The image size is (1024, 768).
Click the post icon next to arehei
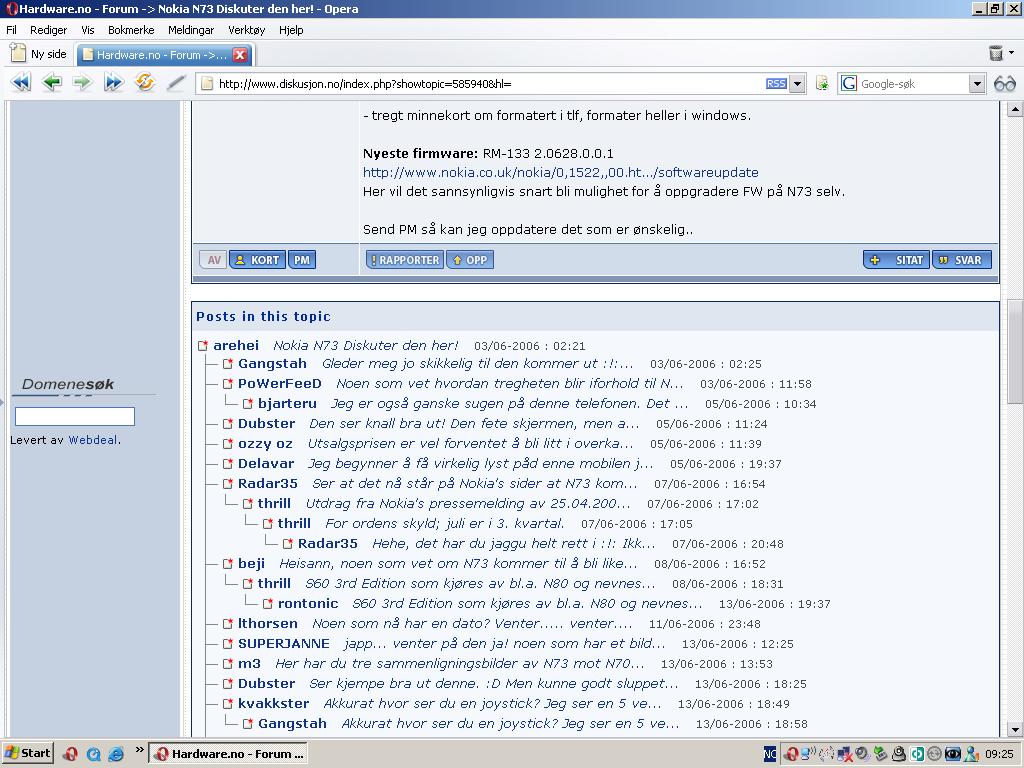coord(202,345)
